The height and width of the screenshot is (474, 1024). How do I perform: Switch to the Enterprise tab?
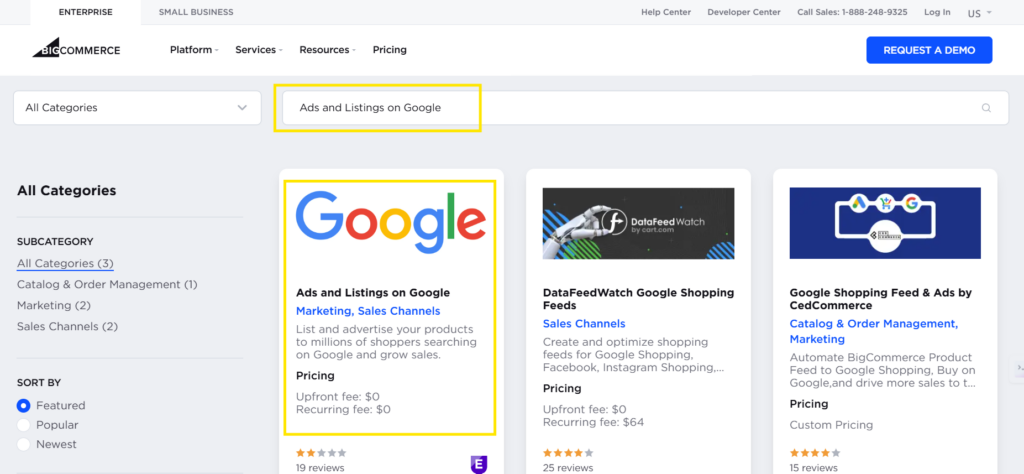point(85,12)
